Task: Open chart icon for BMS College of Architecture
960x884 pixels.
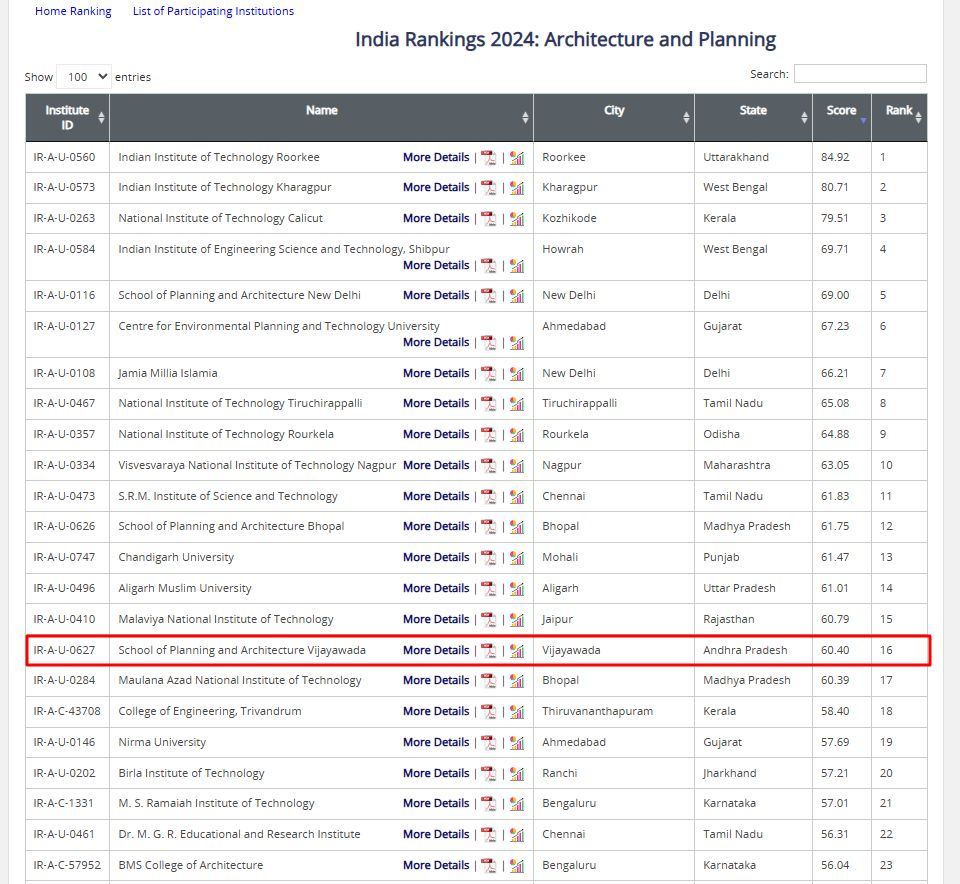Action: click(517, 866)
